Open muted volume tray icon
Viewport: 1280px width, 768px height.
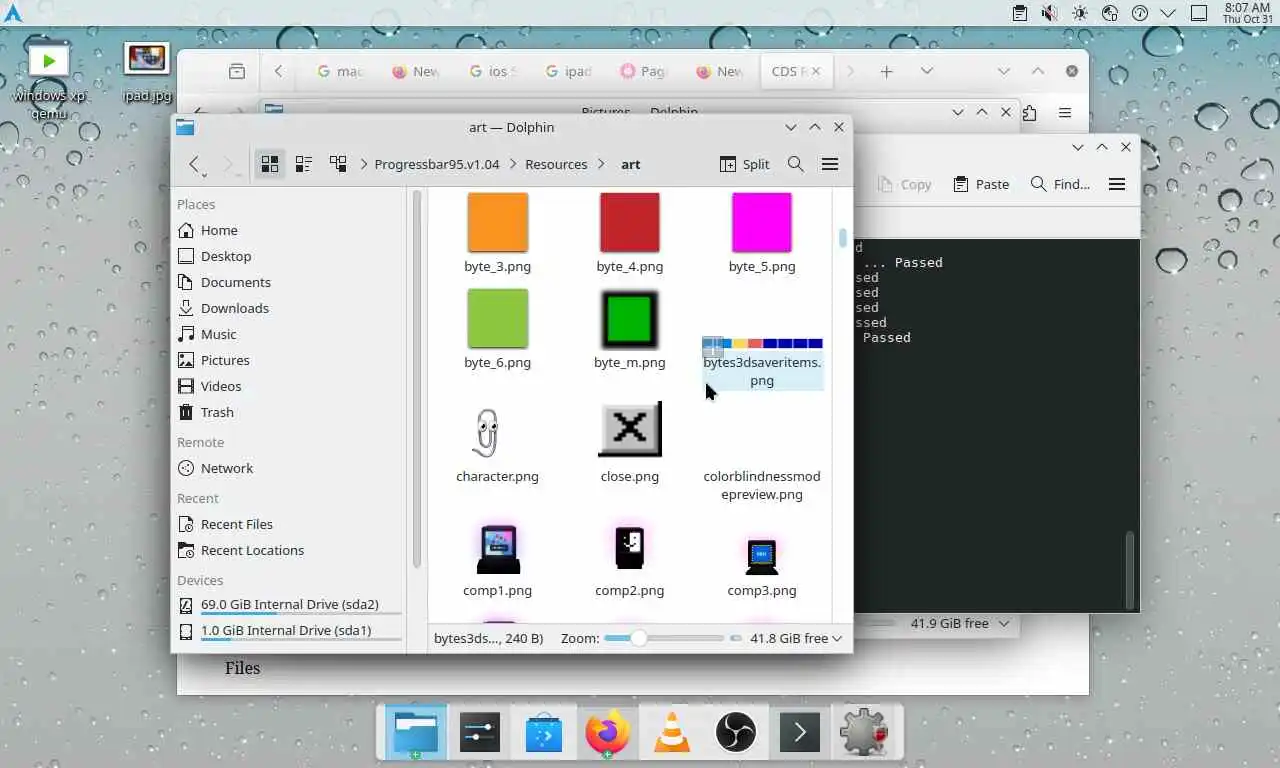coord(1049,13)
